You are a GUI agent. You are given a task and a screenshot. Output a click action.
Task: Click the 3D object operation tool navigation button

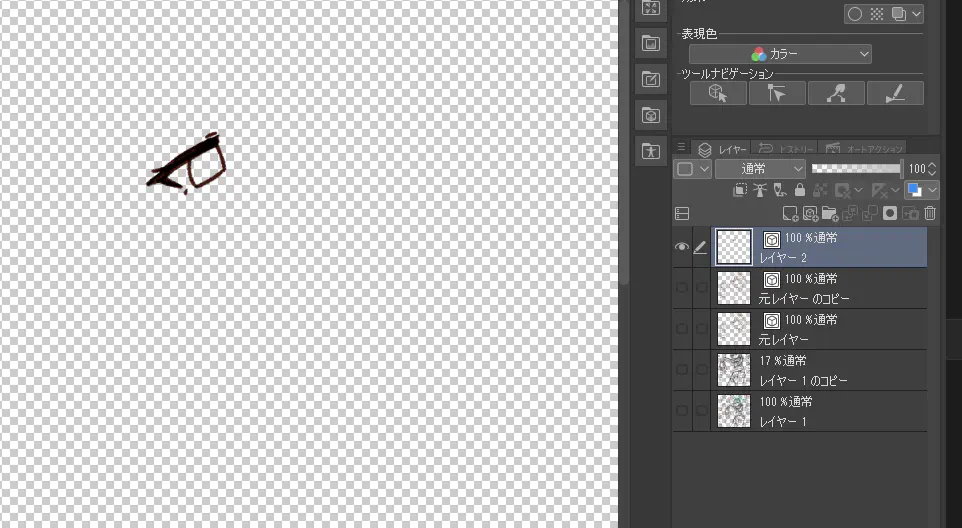point(718,93)
